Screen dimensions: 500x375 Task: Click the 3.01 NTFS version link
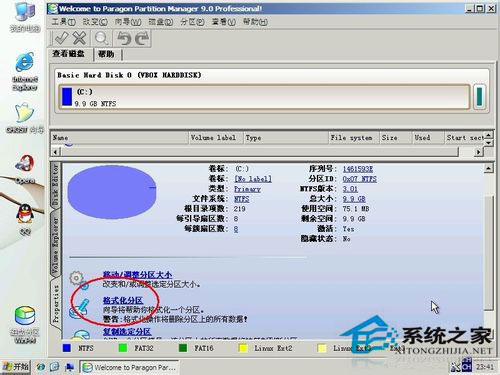pyautogui.click(x=350, y=189)
